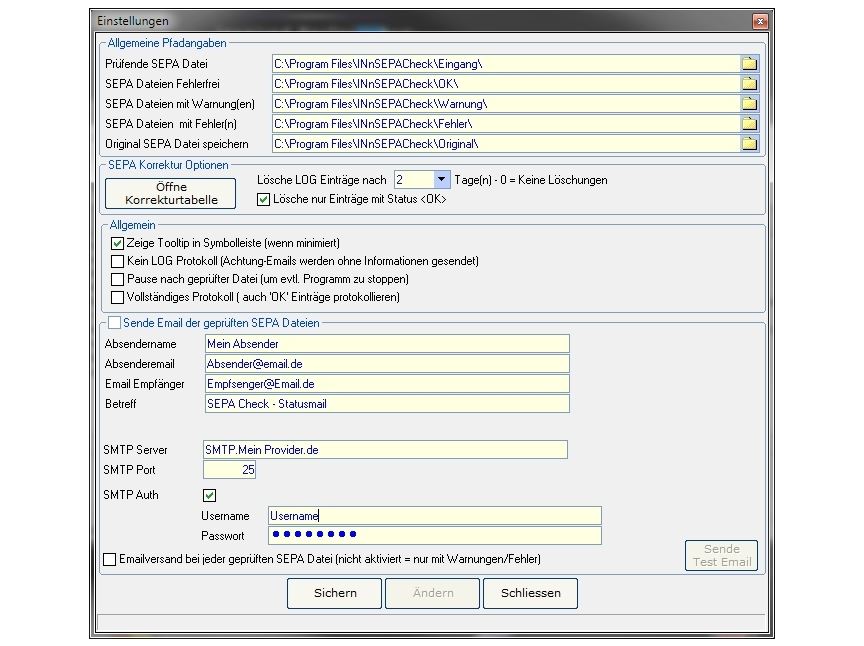This screenshot has height=646, width=864.
Task: Enable Vollständiges Protokoll checkbox
Action: pyautogui.click(x=118, y=297)
